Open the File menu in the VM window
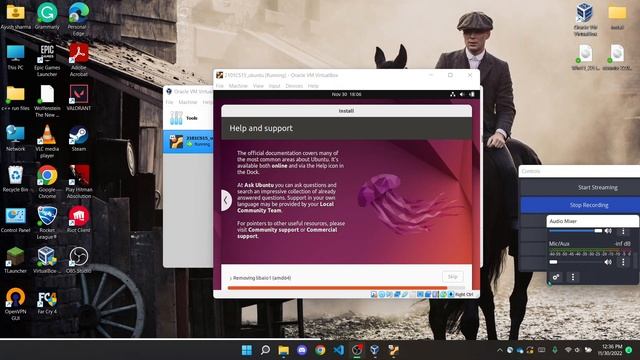The height and width of the screenshot is (360, 640). tap(220, 86)
